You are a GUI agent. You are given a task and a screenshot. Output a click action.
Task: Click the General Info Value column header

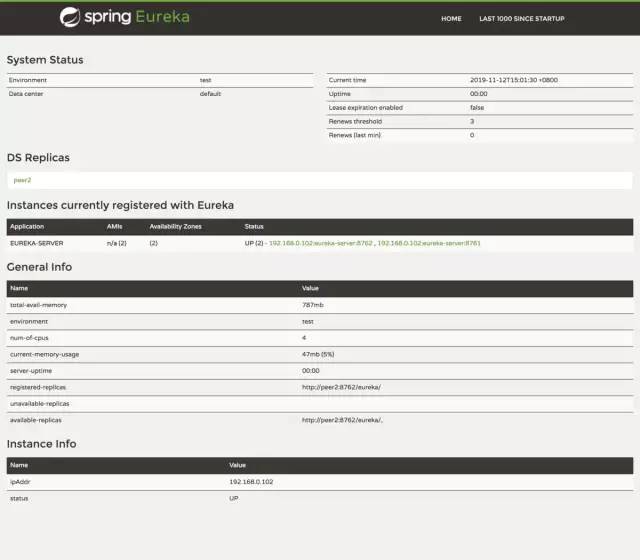tap(310, 288)
